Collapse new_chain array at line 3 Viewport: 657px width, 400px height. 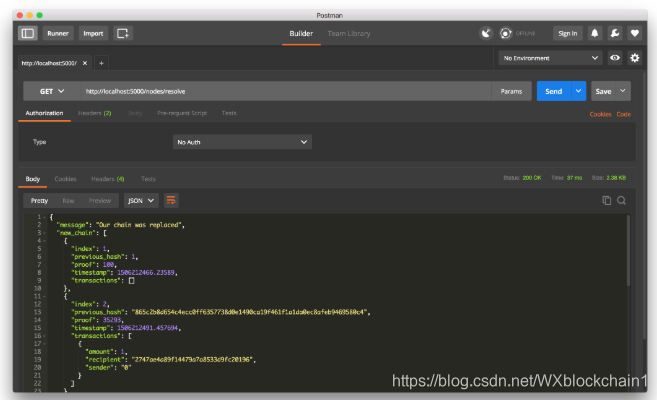pyautogui.click(x=44, y=233)
